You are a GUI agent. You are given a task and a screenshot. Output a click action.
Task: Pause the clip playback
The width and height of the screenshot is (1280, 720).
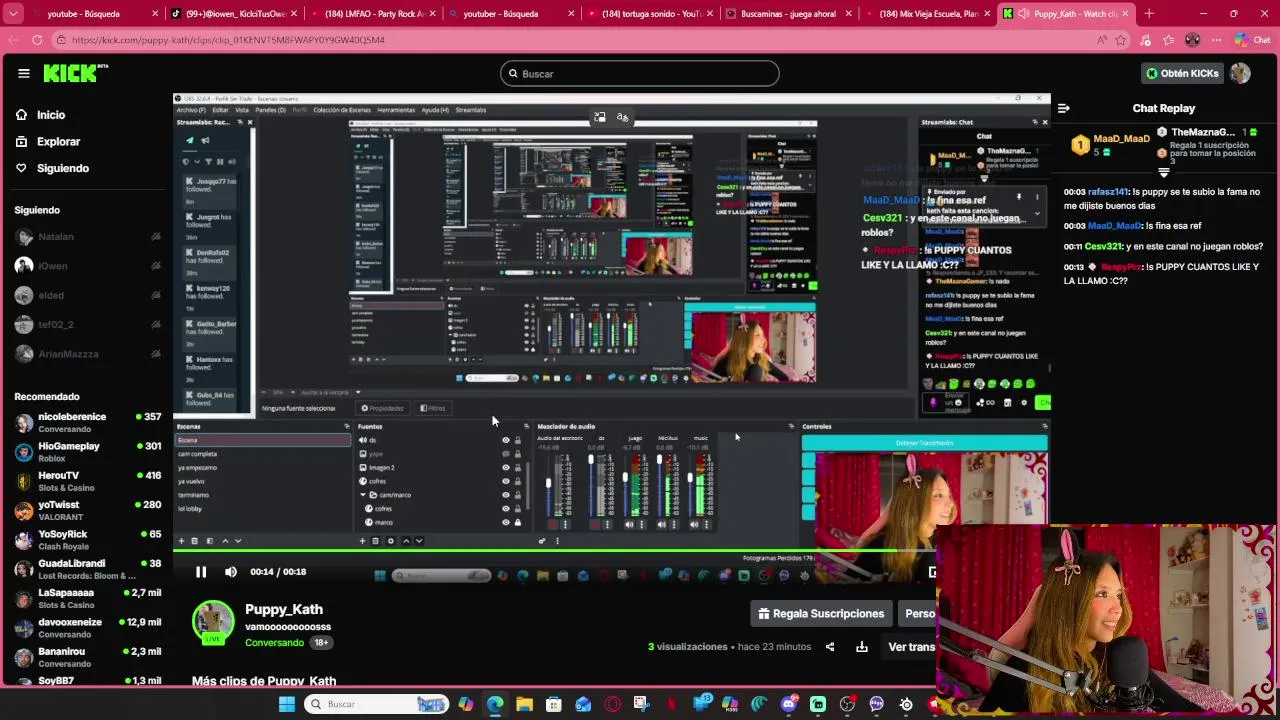click(200, 572)
